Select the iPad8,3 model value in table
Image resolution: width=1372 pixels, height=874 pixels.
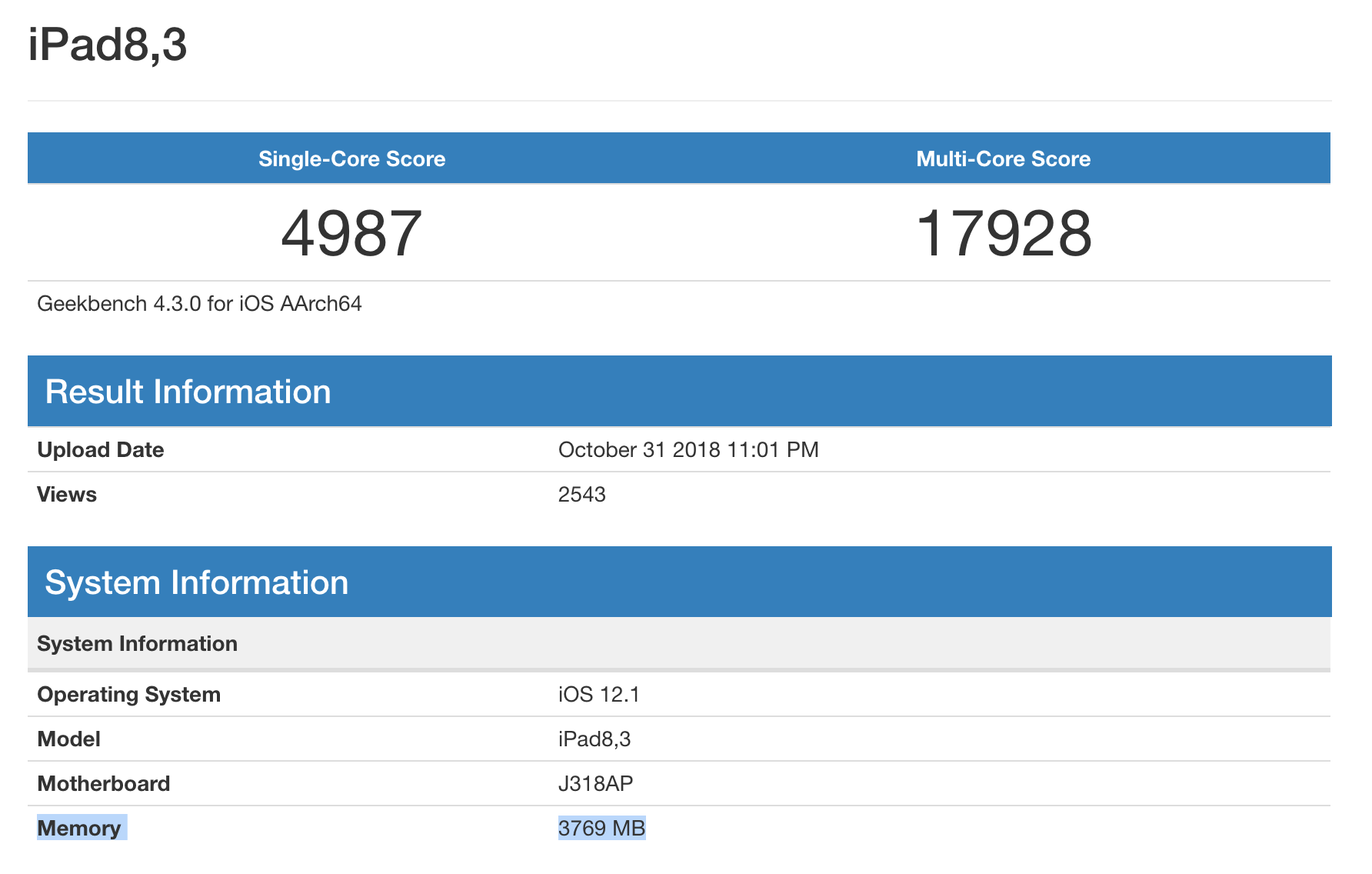[594, 739]
